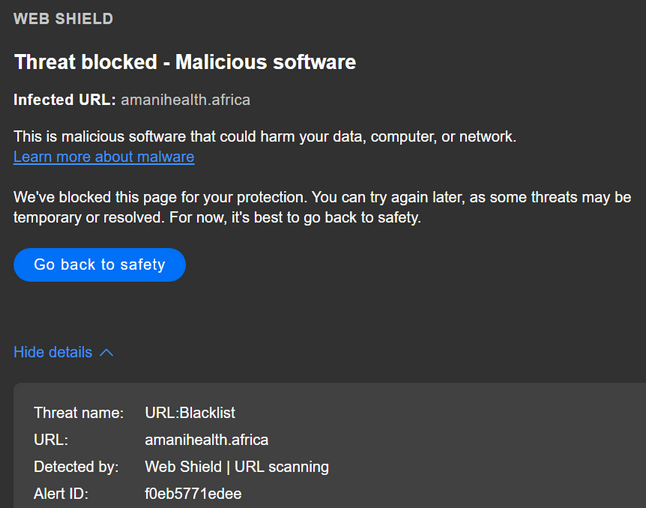This screenshot has width=646, height=508.
Task: Click the empty area of the gray details panel
Action: [500, 450]
